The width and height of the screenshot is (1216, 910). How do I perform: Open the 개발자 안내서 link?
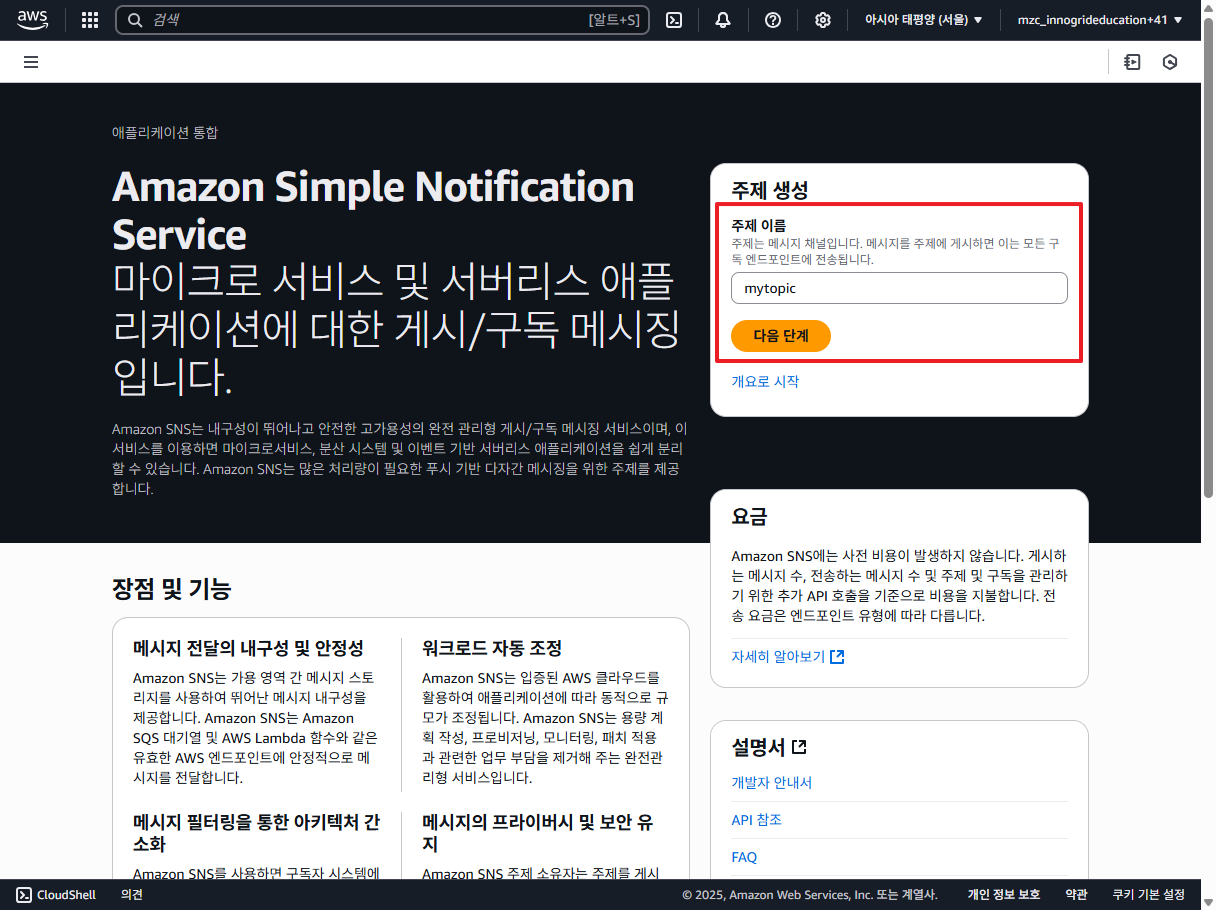click(771, 783)
